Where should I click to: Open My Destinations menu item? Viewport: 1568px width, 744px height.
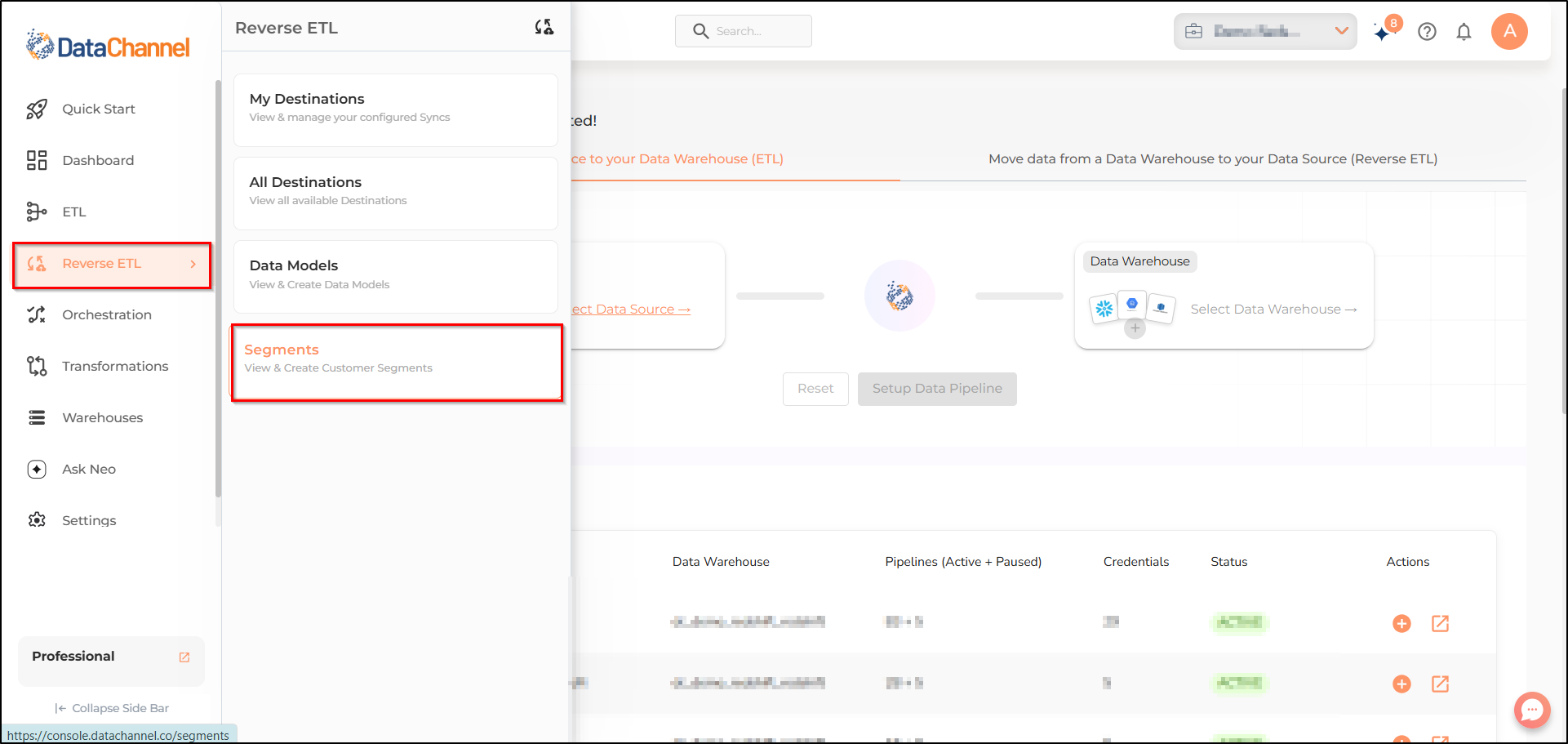[x=396, y=110]
